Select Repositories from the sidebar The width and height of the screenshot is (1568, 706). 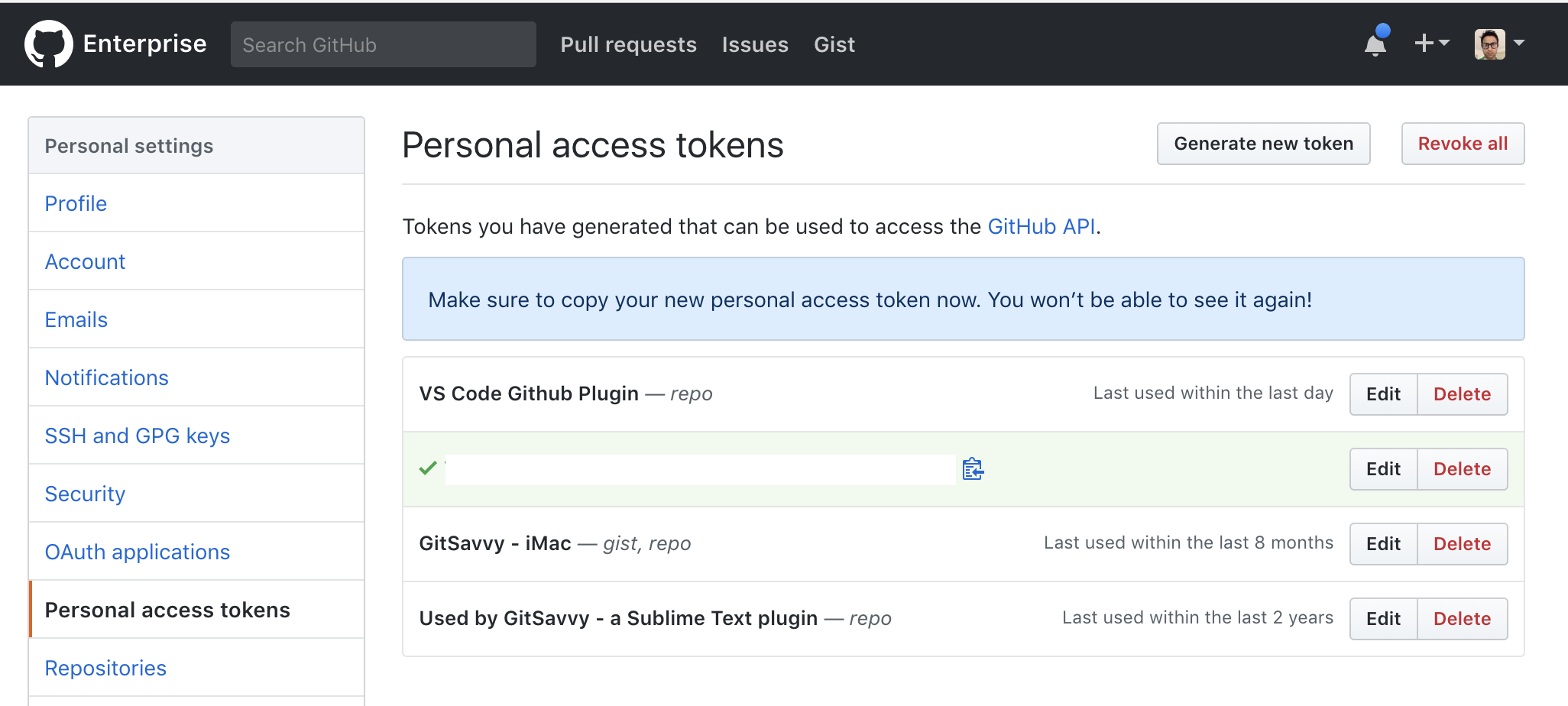[x=105, y=667]
